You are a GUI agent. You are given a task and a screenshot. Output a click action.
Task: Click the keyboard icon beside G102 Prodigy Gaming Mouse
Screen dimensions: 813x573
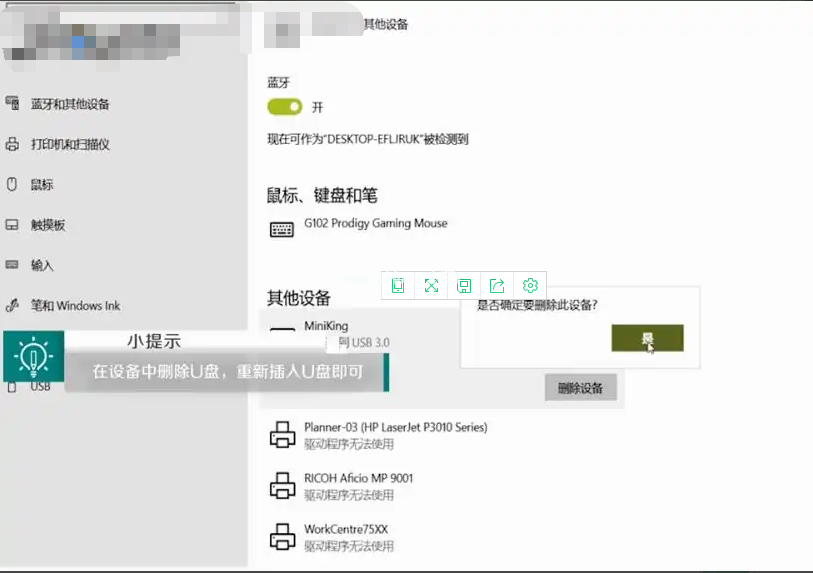282,229
